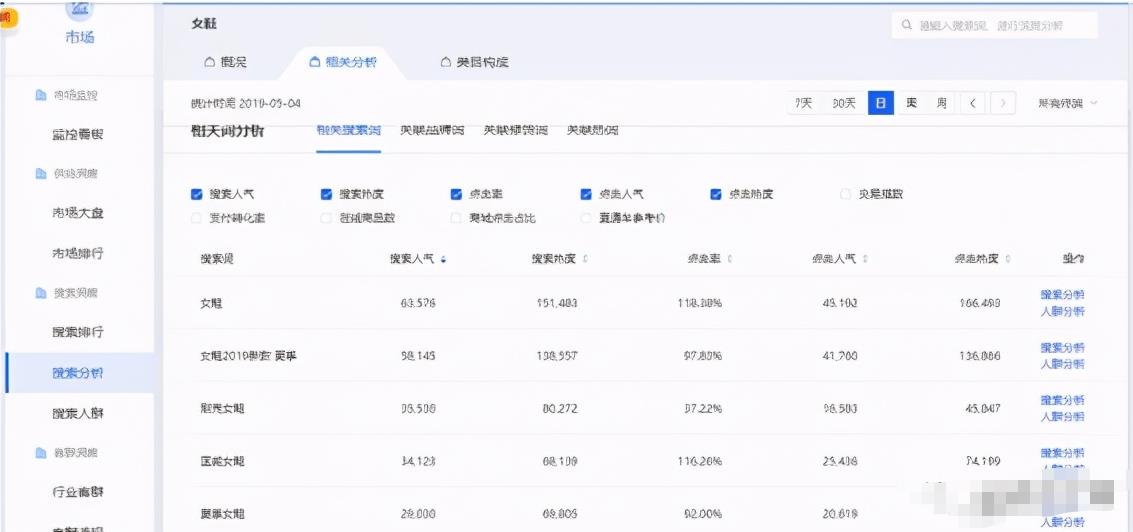Switch to the 相关分析 tab
The height and width of the screenshot is (532, 1133).
343,62
